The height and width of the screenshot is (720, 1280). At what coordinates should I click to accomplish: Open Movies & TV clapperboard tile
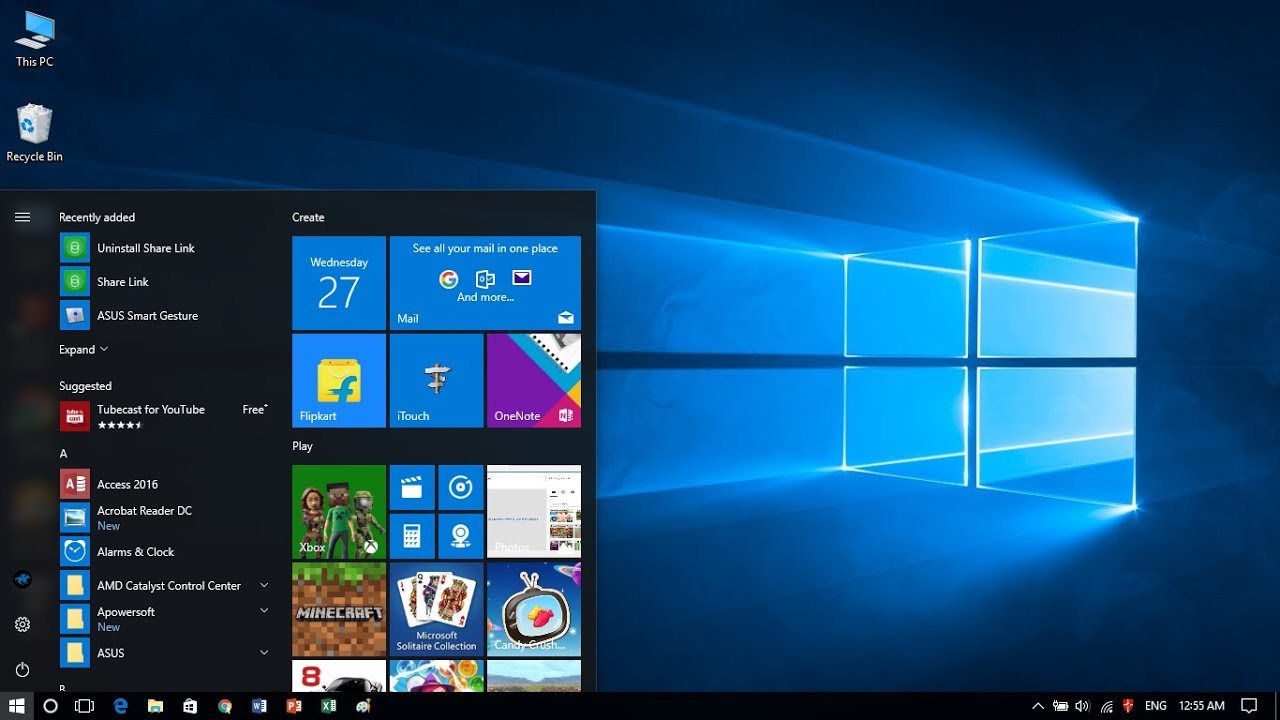point(412,487)
